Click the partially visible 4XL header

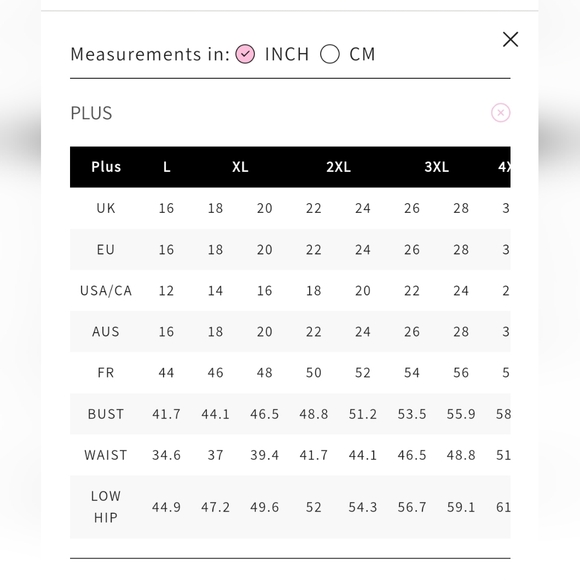[x=504, y=167]
